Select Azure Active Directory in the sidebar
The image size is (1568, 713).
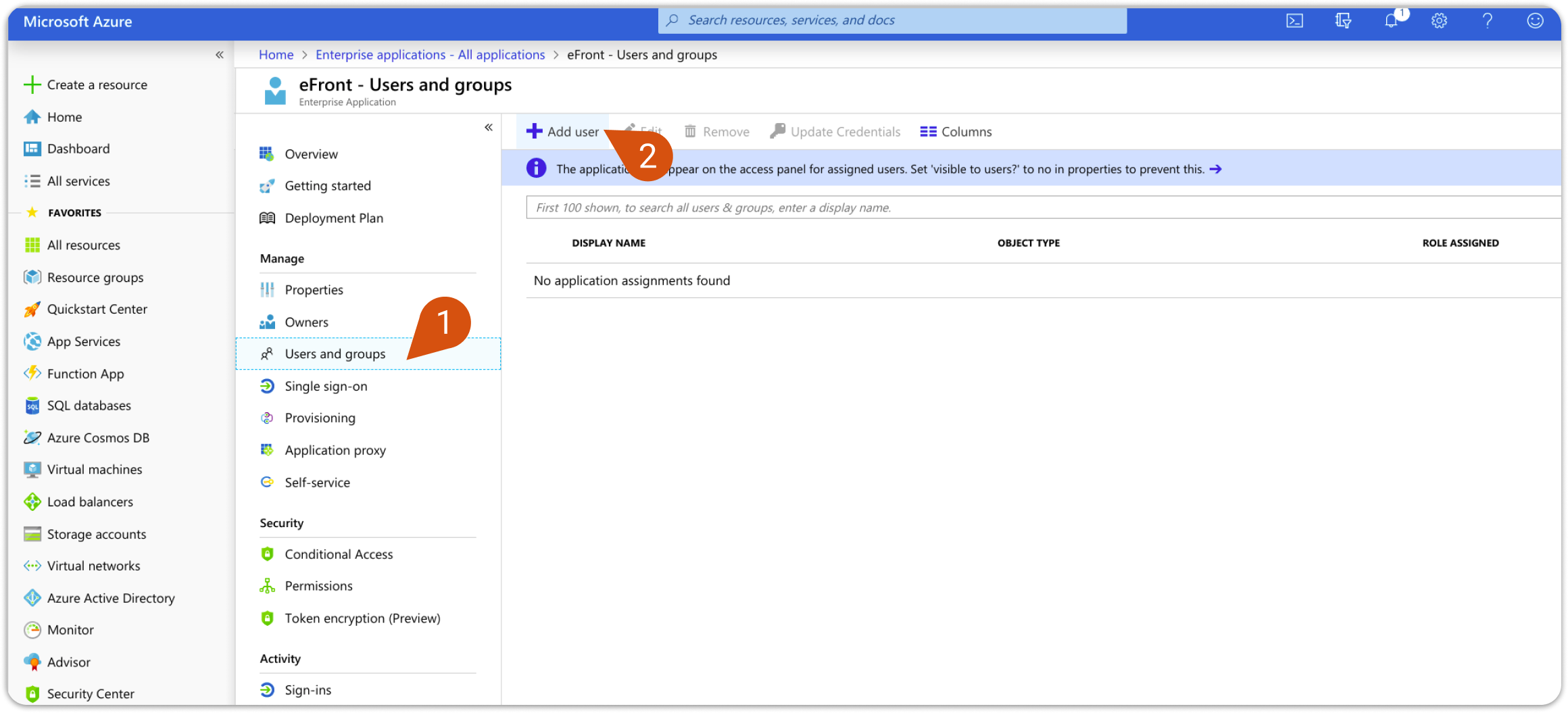(111, 597)
